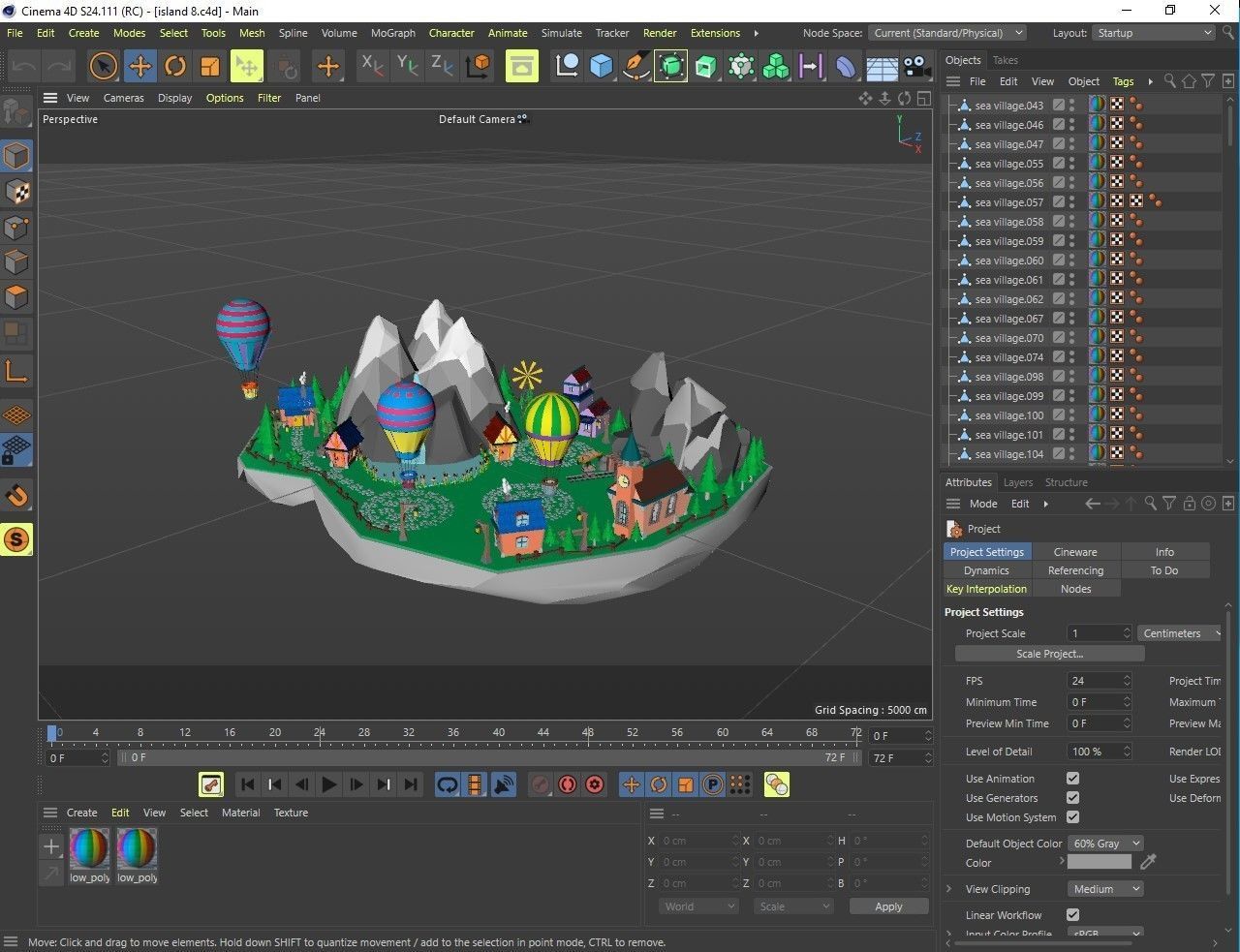Toggle Enable Snap magnet icon

[16, 497]
